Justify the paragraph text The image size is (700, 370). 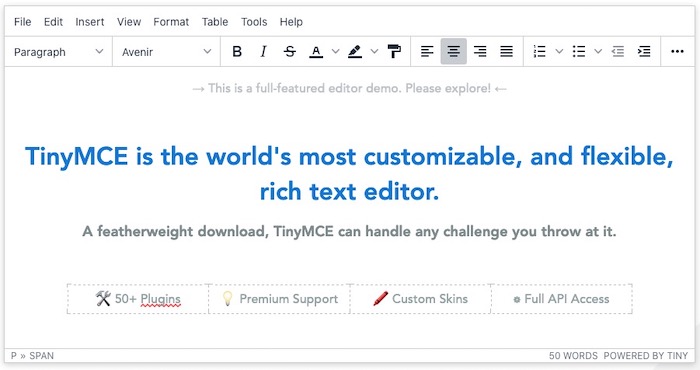[x=506, y=52]
